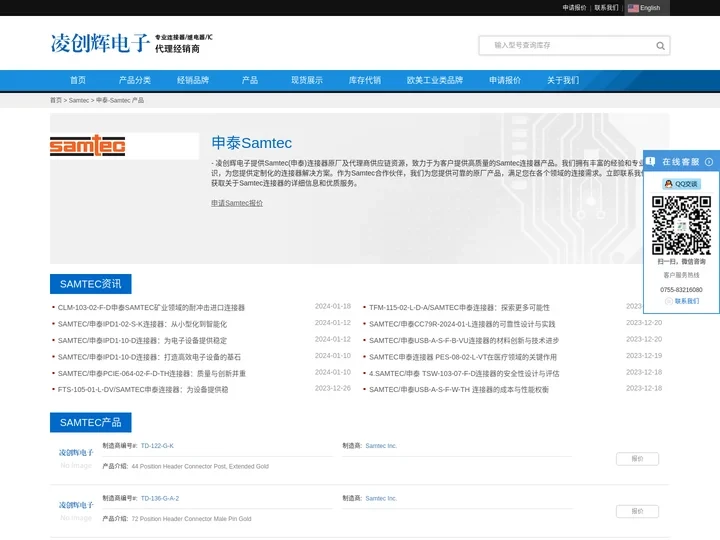Open news TFM-115-02-L-D-A/SAMTEC申泰连接器
The width and height of the screenshot is (720, 540).
click(x=459, y=308)
